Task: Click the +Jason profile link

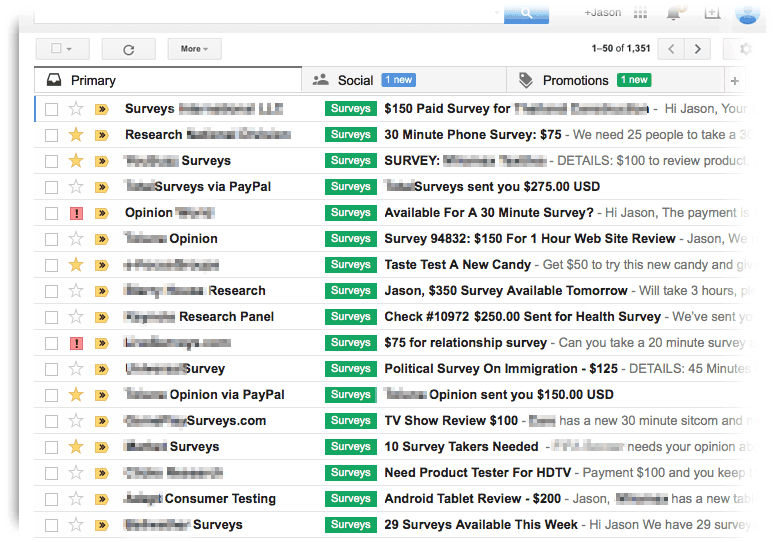Action: click(x=602, y=12)
